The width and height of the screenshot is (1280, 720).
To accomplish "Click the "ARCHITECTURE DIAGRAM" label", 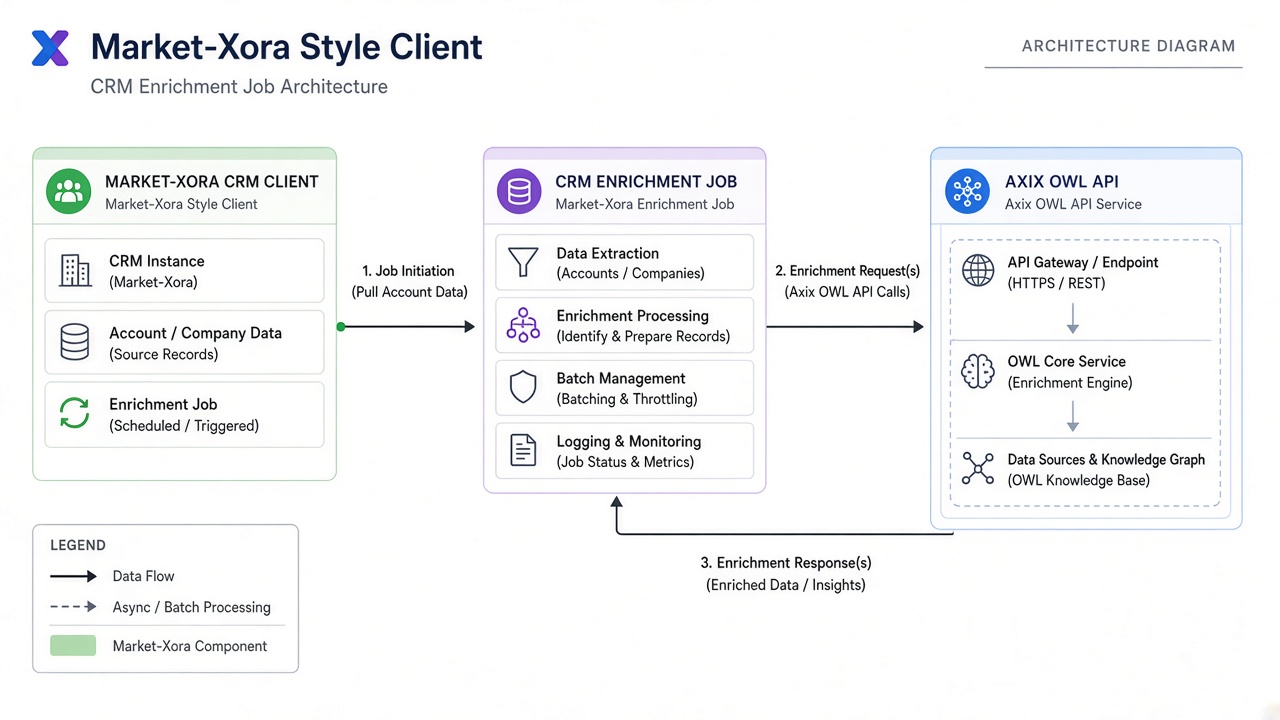I will pos(1128,46).
